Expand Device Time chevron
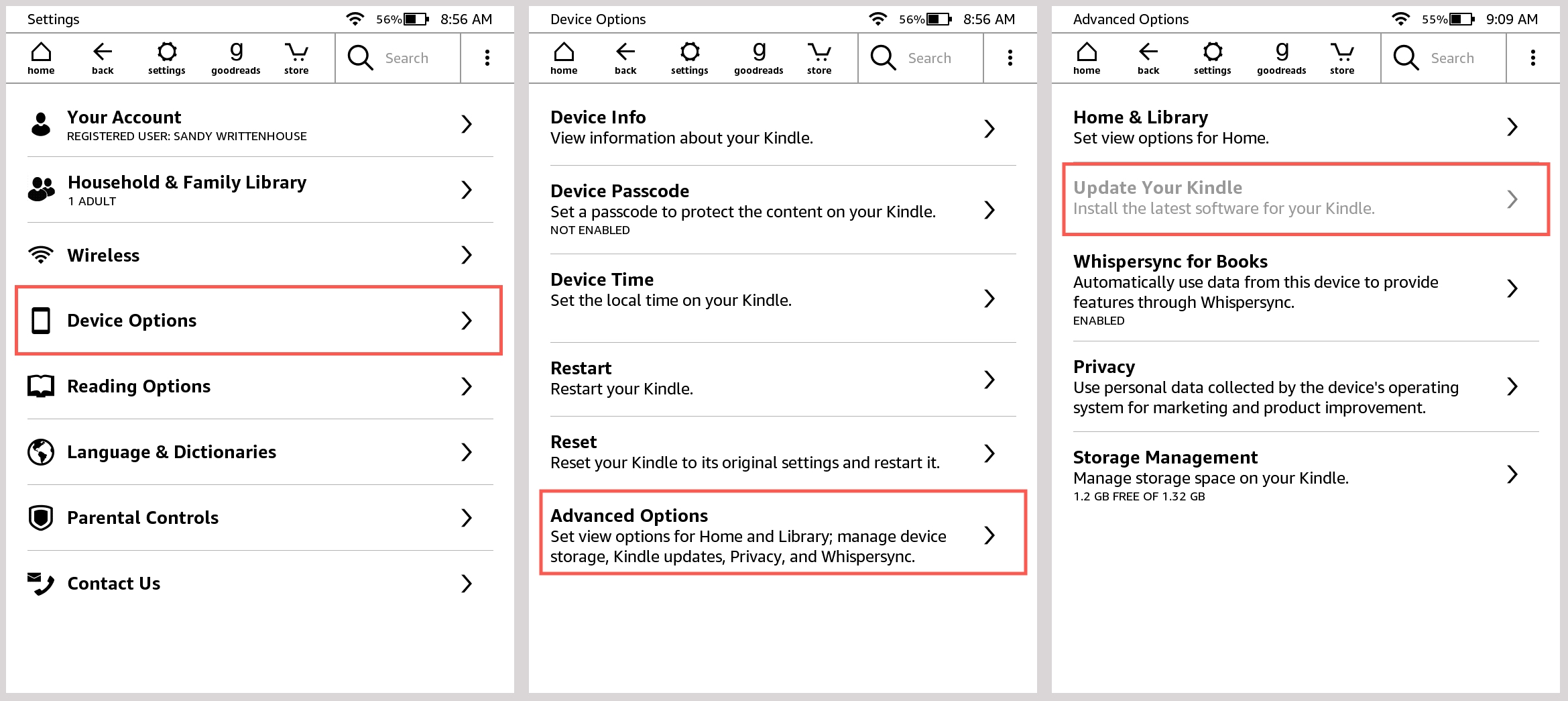1568x701 pixels. click(989, 299)
